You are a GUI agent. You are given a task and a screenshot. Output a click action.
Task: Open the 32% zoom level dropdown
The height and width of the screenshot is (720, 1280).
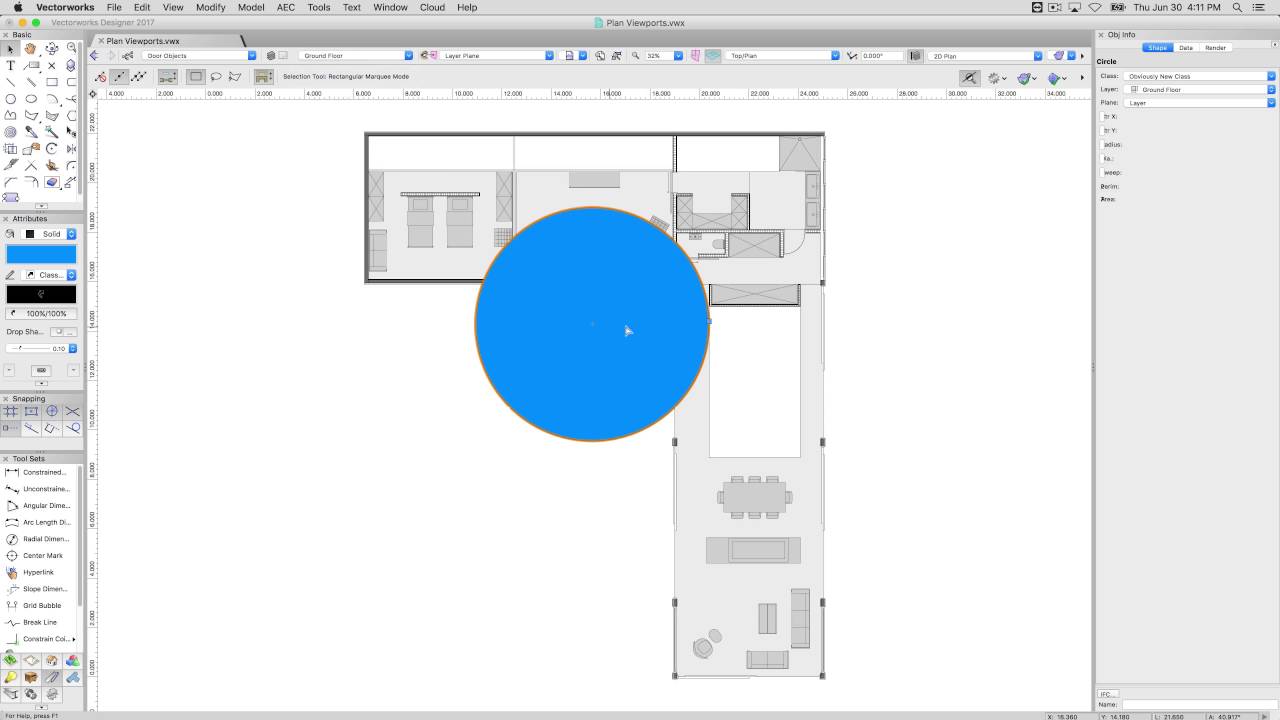(x=664, y=56)
